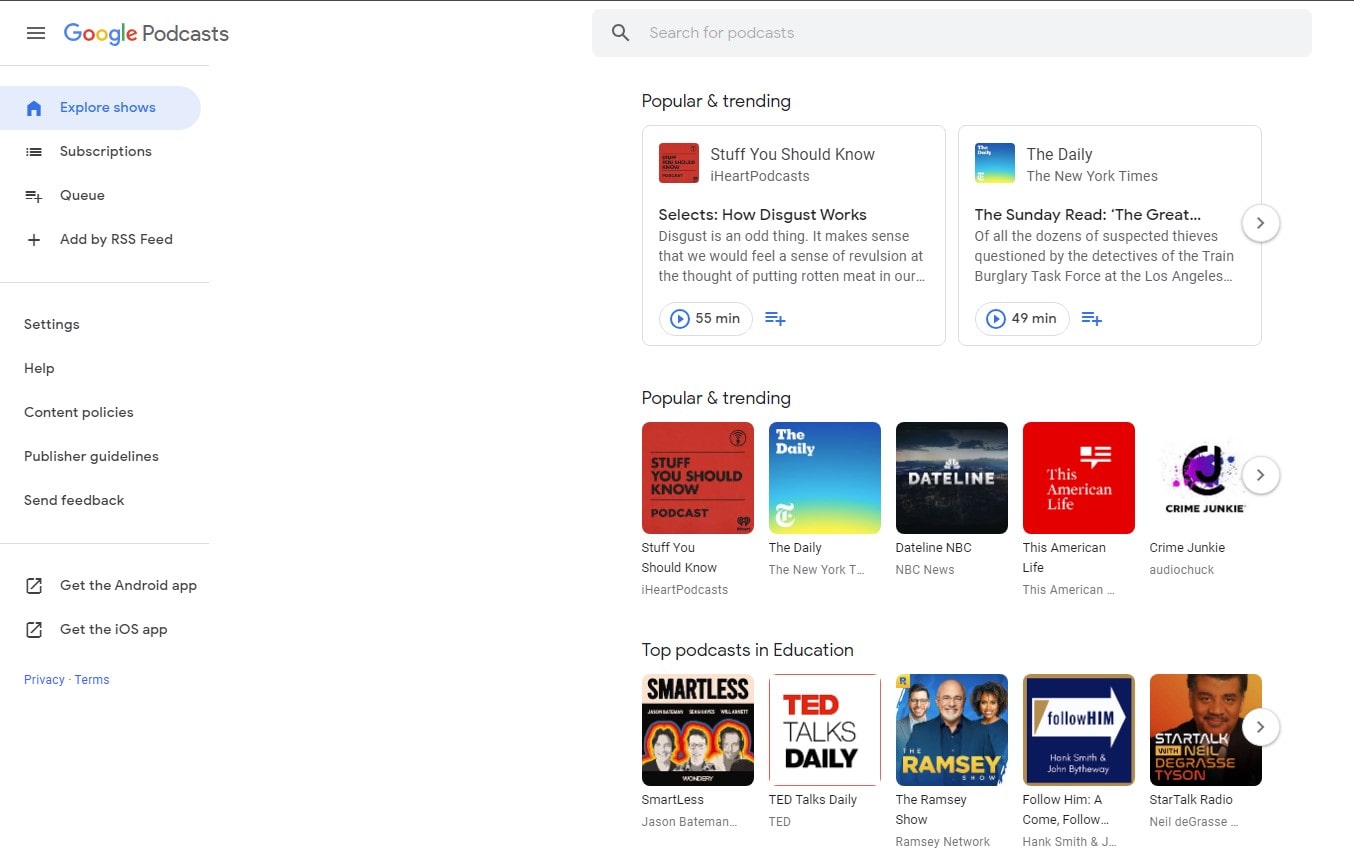
Task: Click episode title The Sunday Read
Action: tap(1088, 215)
